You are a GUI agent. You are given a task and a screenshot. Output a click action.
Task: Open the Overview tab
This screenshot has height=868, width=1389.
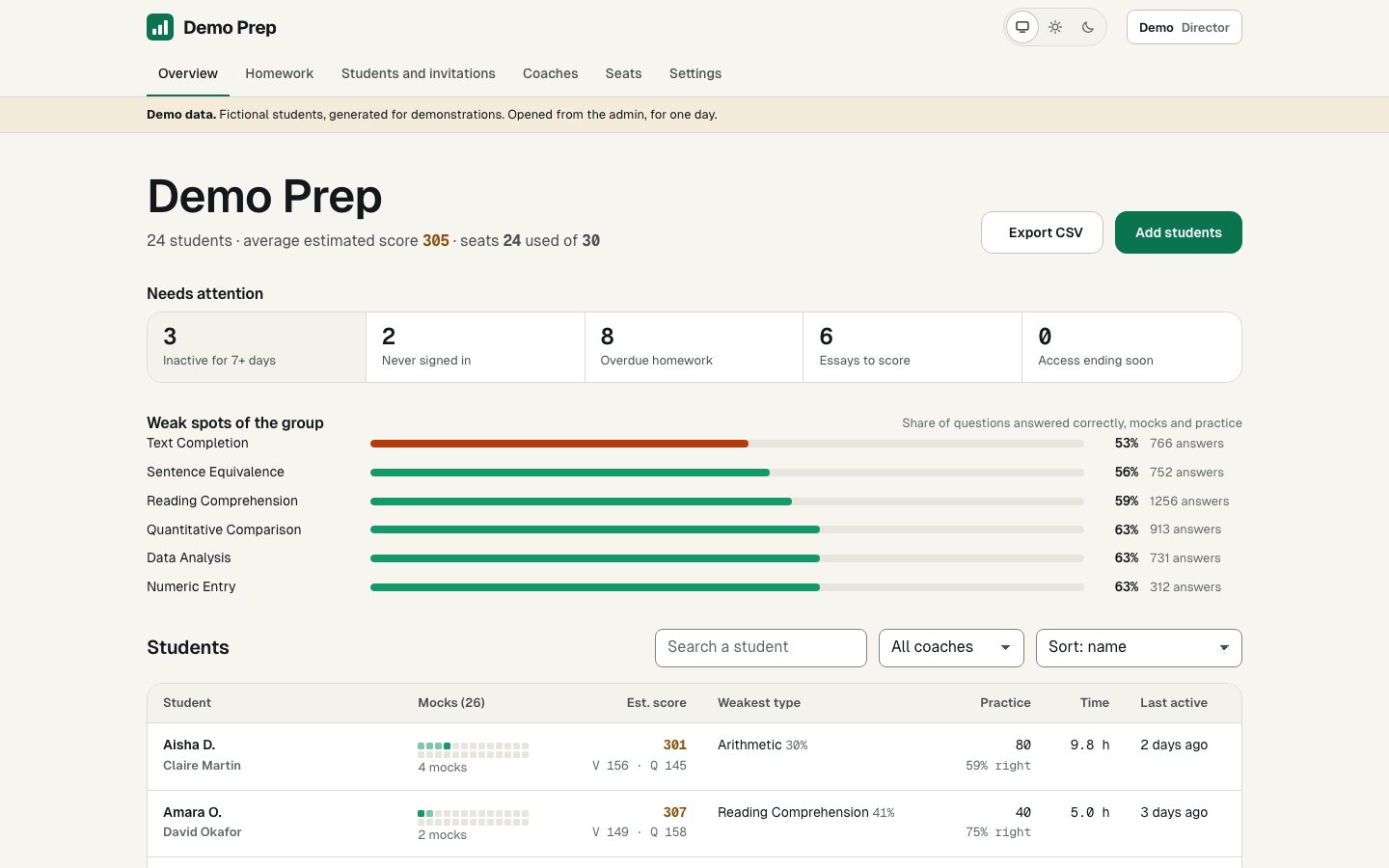click(x=188, y=73)
